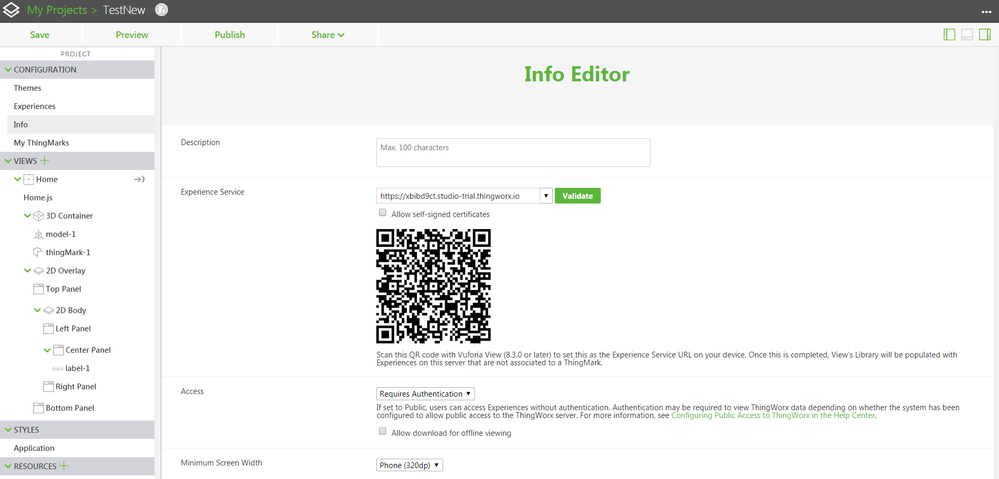999x479 pixels.
Task: Click the 3D Container cube icon
Action: [38, 216]
